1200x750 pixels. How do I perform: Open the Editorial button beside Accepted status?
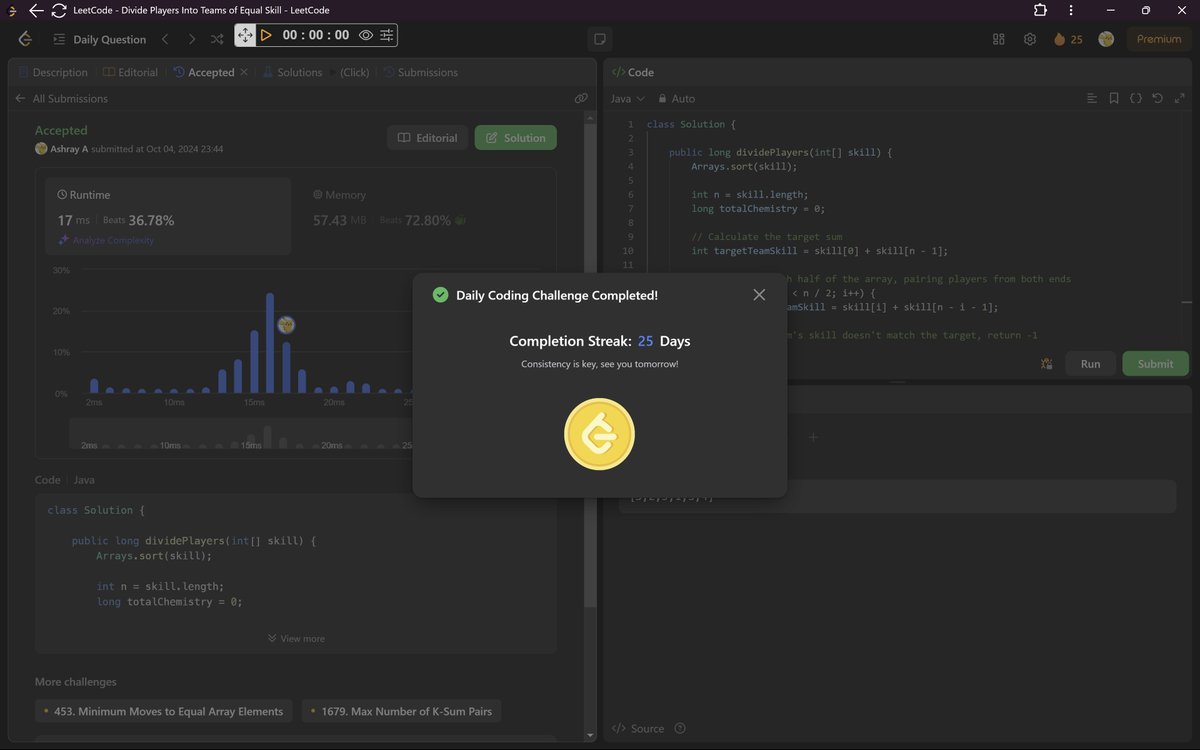click(428, 138)
